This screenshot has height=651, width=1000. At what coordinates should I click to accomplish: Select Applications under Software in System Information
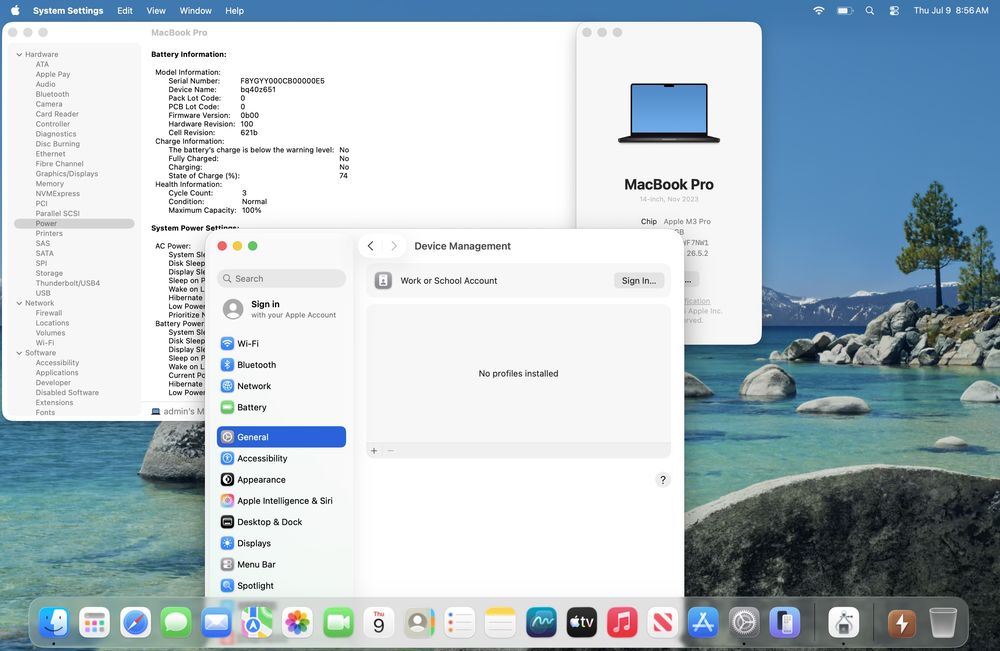[x=57, y=373]
